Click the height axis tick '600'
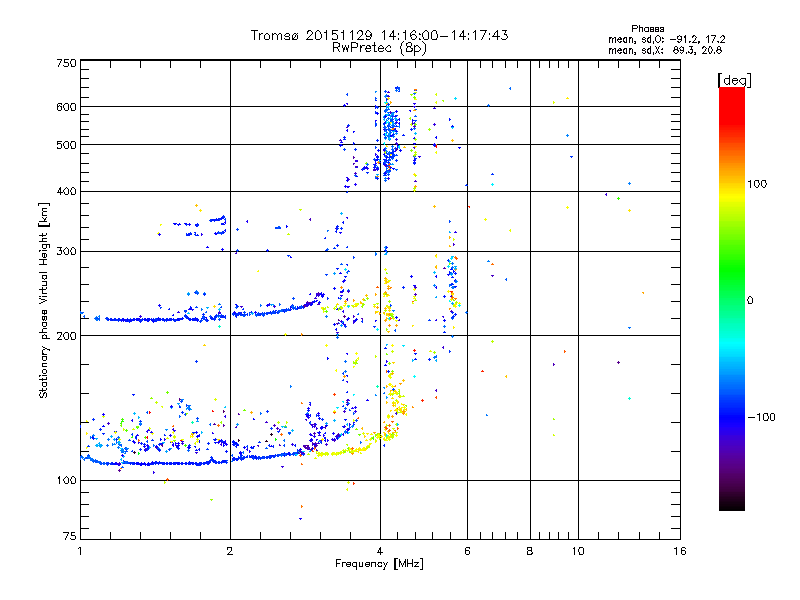 pyautogui.click(x=66, y=107)
